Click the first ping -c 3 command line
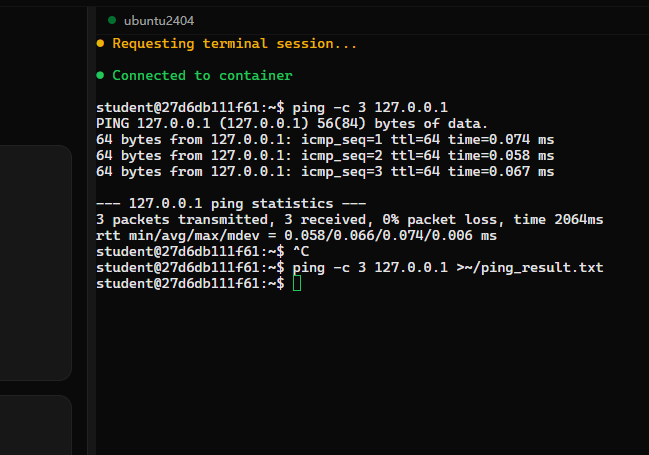 point(272,108)
